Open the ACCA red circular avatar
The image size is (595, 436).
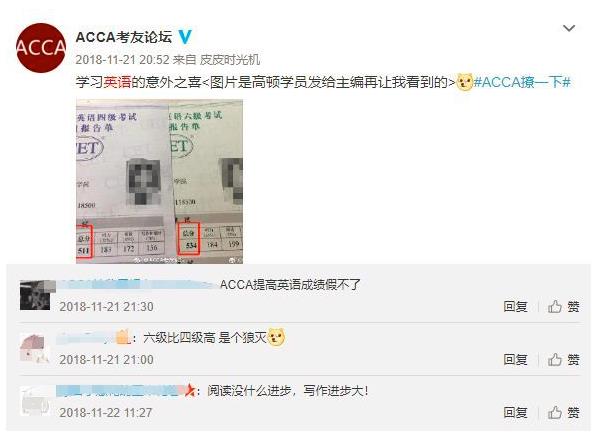click(41, 48)
